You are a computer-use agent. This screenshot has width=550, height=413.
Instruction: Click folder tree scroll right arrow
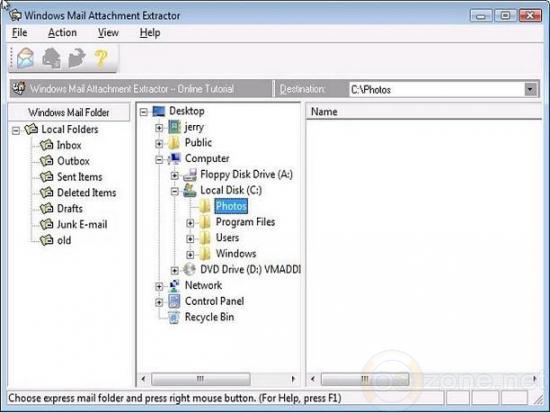click(x=293, y=379)
